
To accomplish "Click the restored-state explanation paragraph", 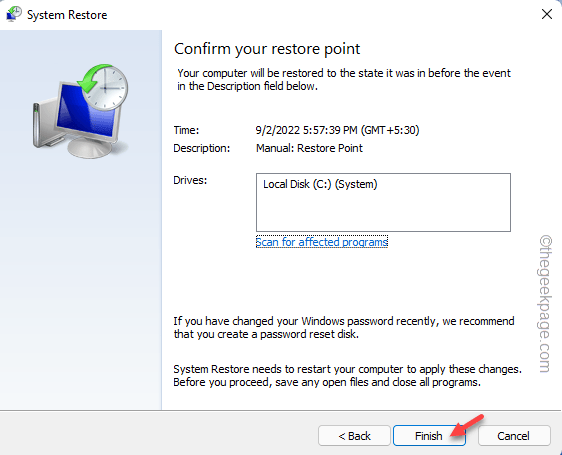I will [x=344, y=79].
